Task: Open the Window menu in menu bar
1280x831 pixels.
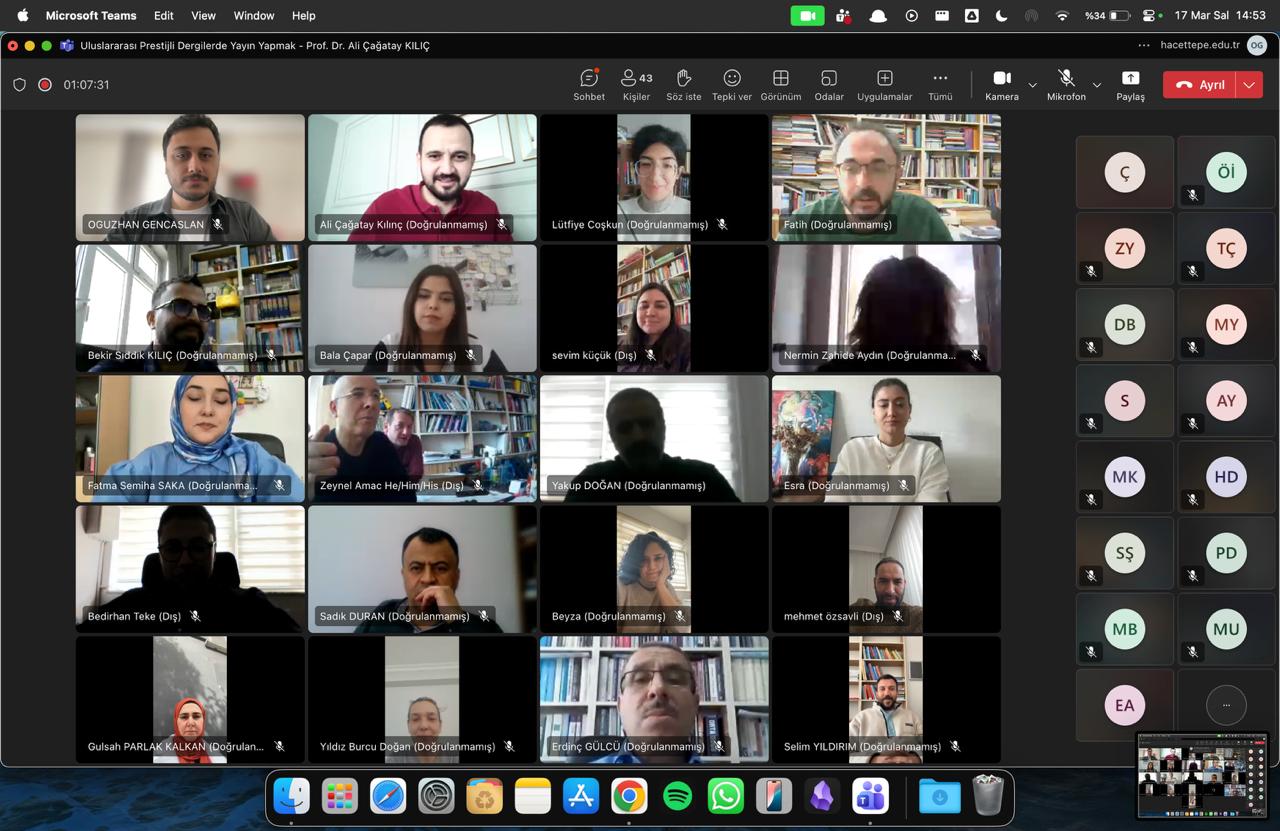Action: click(254, 15)
